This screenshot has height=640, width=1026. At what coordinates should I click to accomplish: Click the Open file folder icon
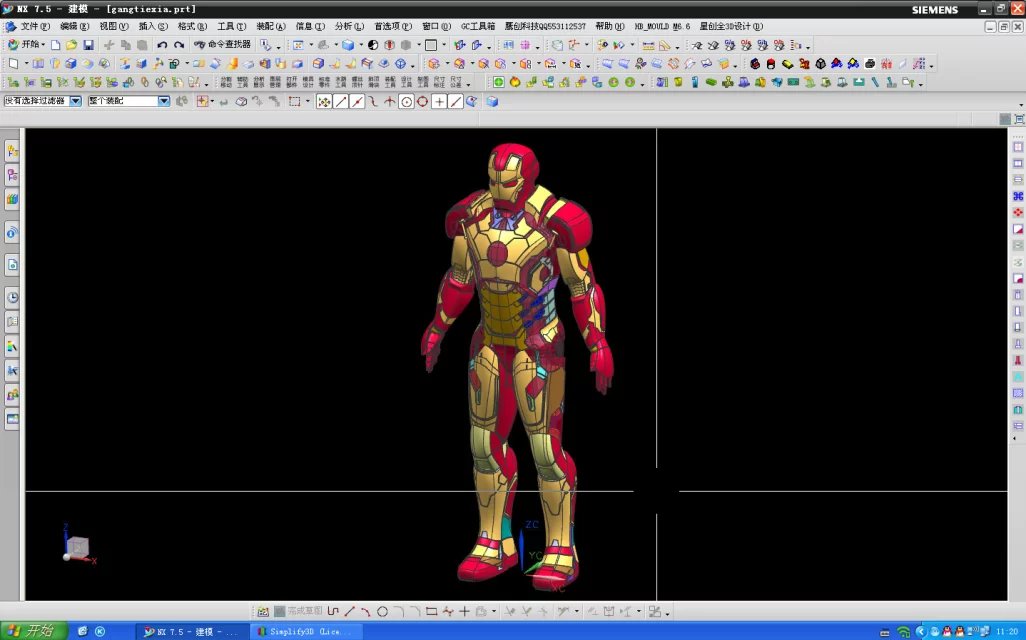[x=72, y=45]
